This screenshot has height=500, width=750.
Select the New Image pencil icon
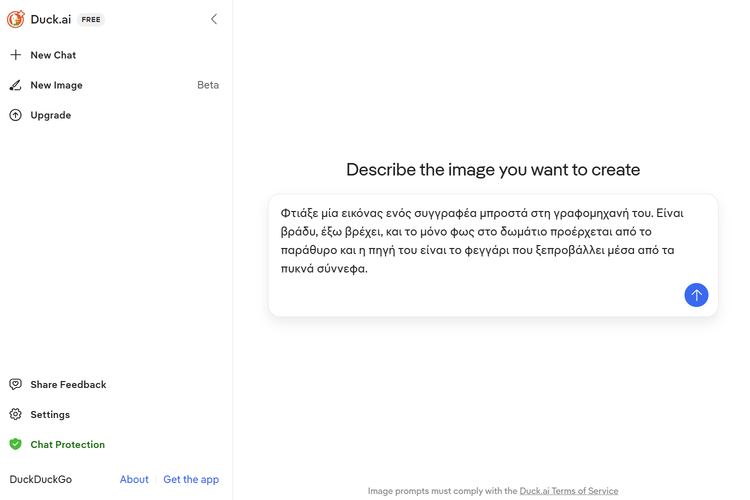tap(15, 85)
